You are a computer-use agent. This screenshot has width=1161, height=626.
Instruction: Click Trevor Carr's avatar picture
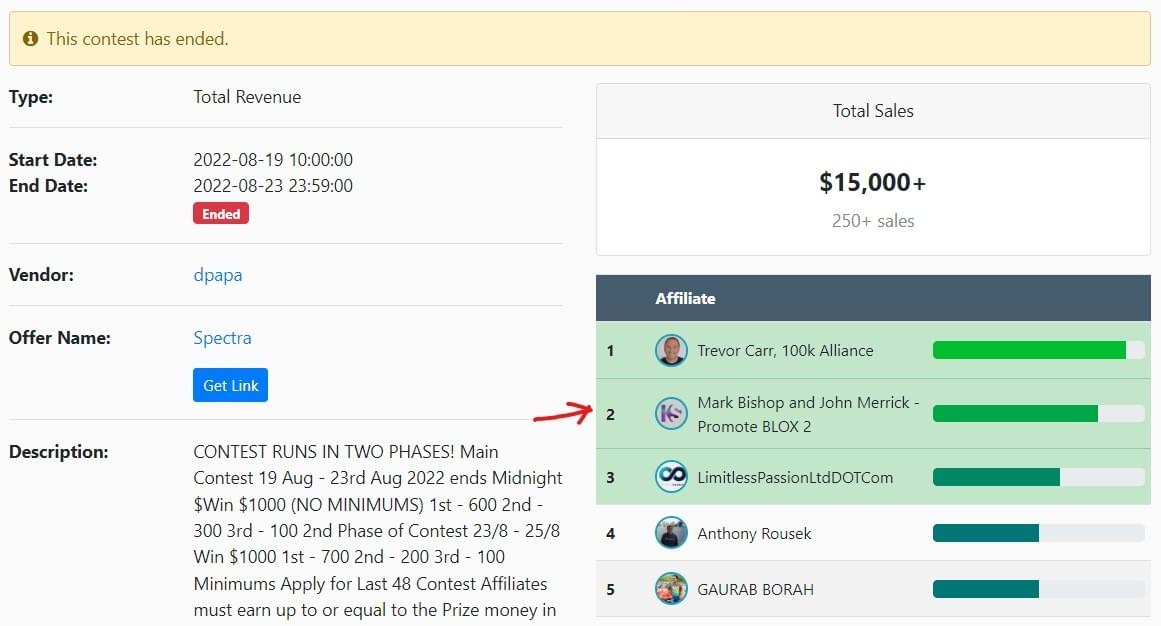(671, 351)
